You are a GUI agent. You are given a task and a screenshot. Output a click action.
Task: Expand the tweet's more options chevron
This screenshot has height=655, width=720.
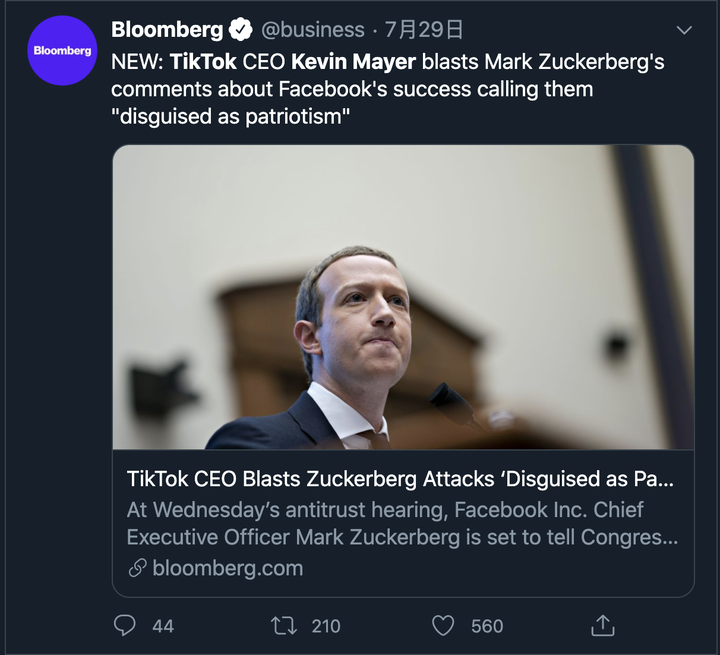pos(684,30)
